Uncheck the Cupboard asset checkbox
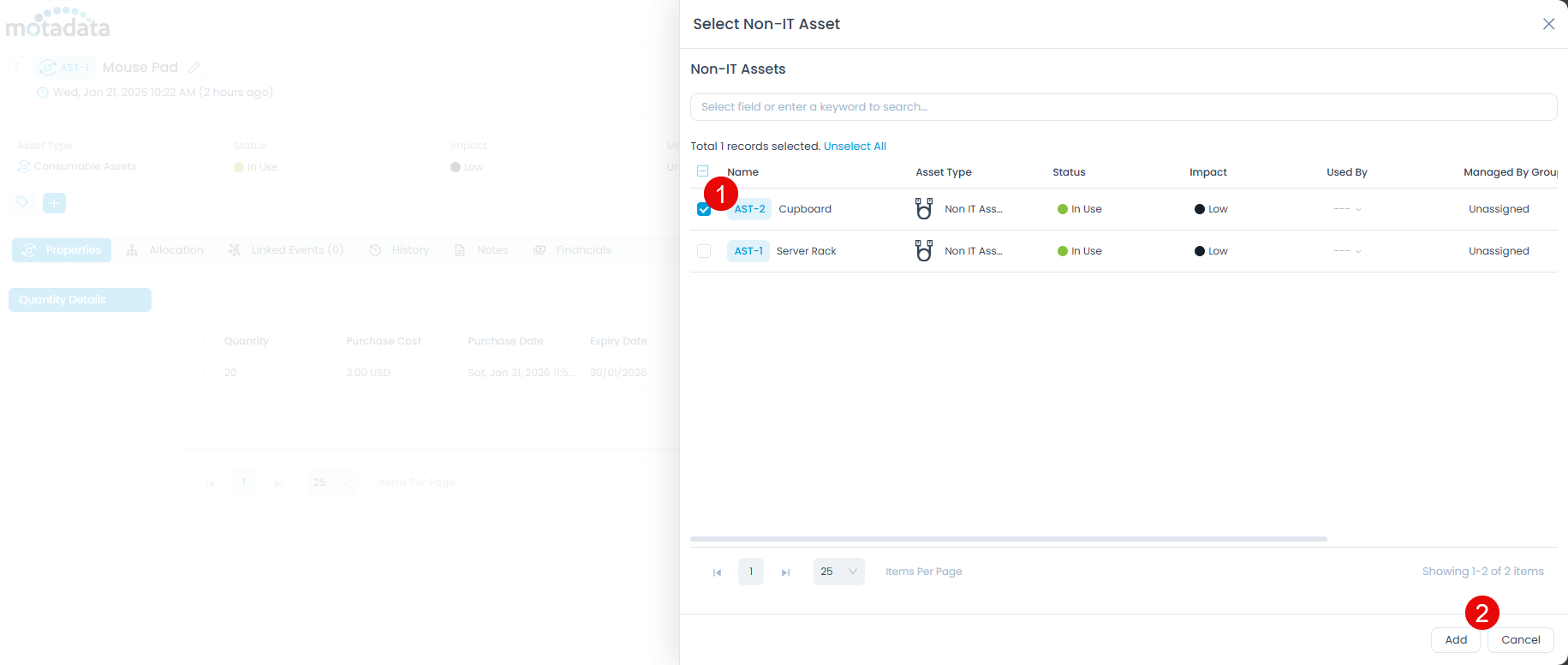This screenshot has width=1568, height=665. 704,210
